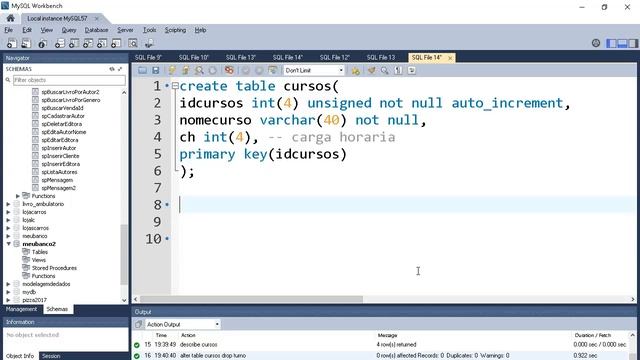Commit the current transaction

(x=245, y=70)
